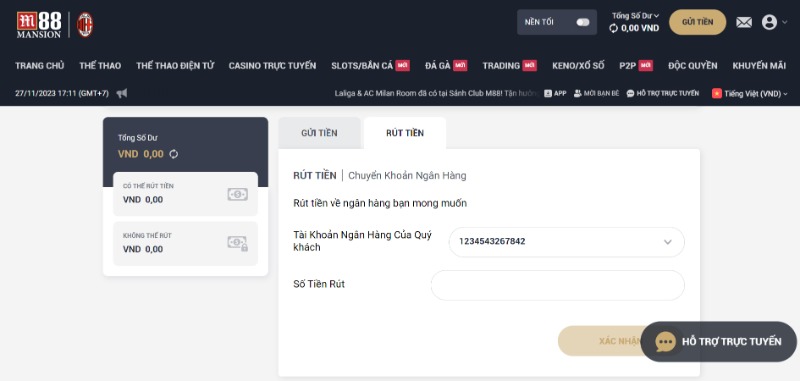The width and height of the screenshot is (800, 381).
Task: Open the user profile avatar icon
Action: click(x=769, y=22)
